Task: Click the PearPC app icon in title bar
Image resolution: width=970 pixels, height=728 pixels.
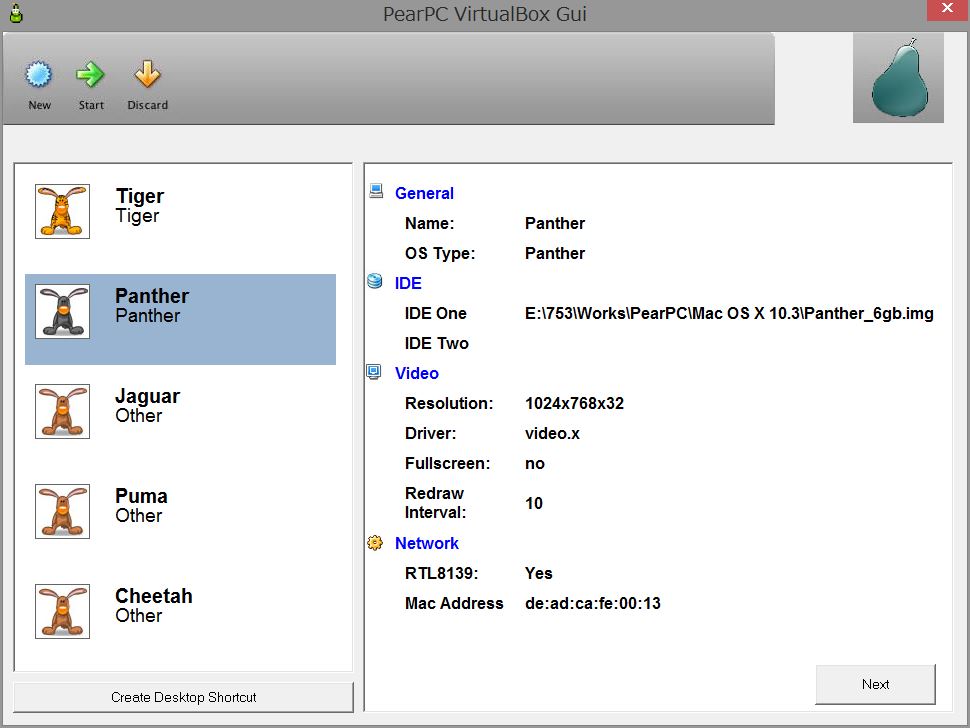Action: click(x=16, y=13)
